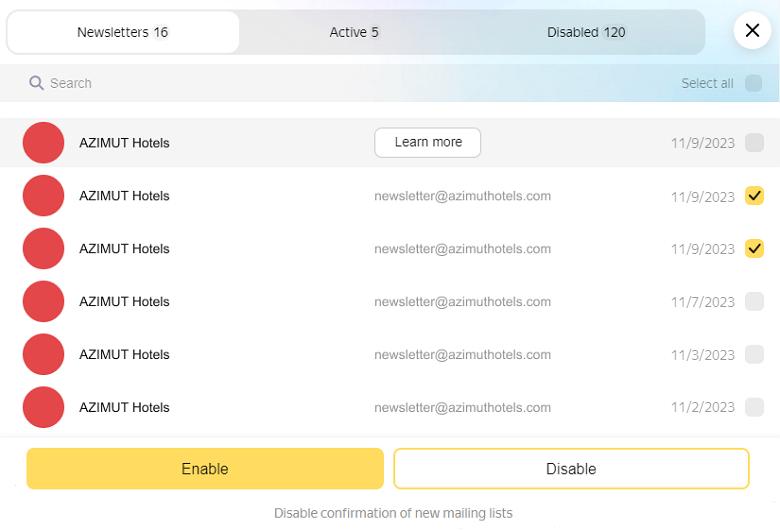Uncheck the third AZIMUT Hotels 11/9/2023 checkbox
The height and width of the screenshot is (530, 780).
point(754,249)
